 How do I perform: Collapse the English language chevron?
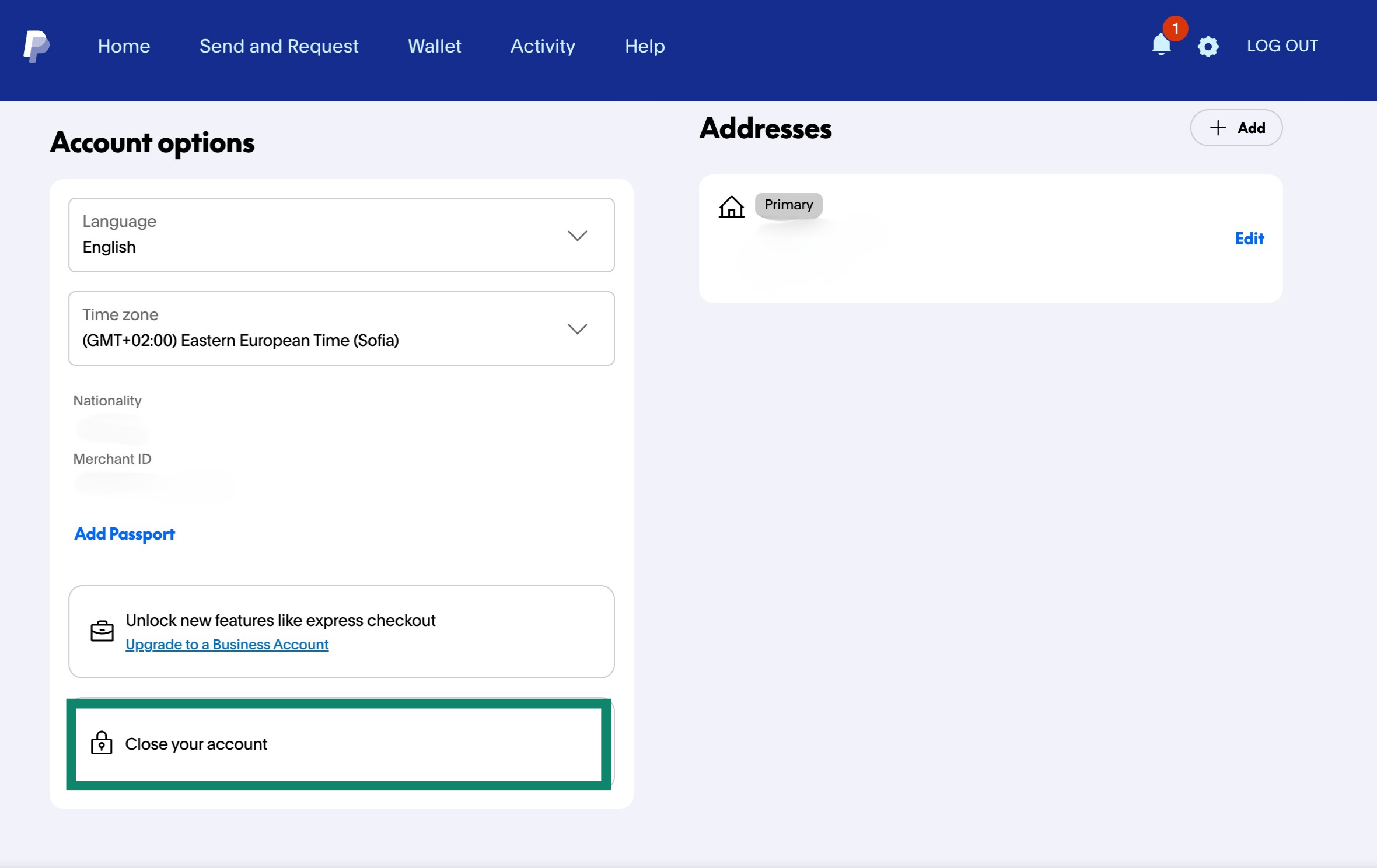click(578, 235)
